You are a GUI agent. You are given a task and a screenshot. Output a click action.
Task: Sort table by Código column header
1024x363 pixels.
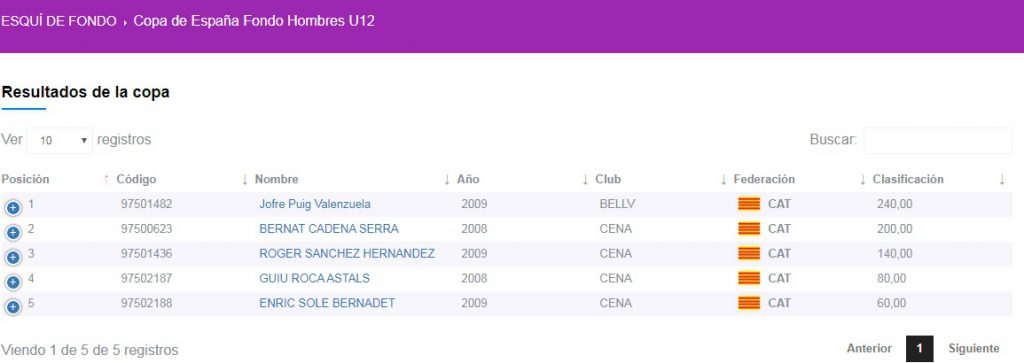pyautogui.click(x=136, y=180)
